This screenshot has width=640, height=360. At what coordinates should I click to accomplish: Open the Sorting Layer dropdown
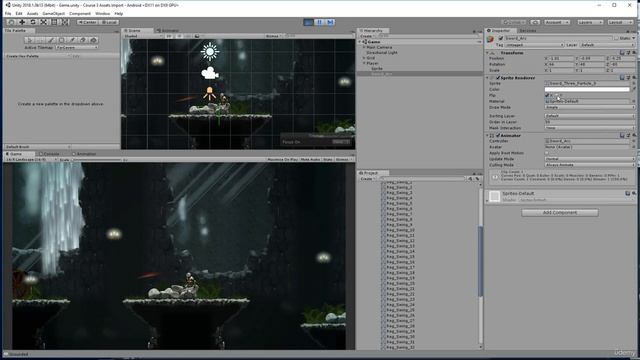tap(590, 116)
